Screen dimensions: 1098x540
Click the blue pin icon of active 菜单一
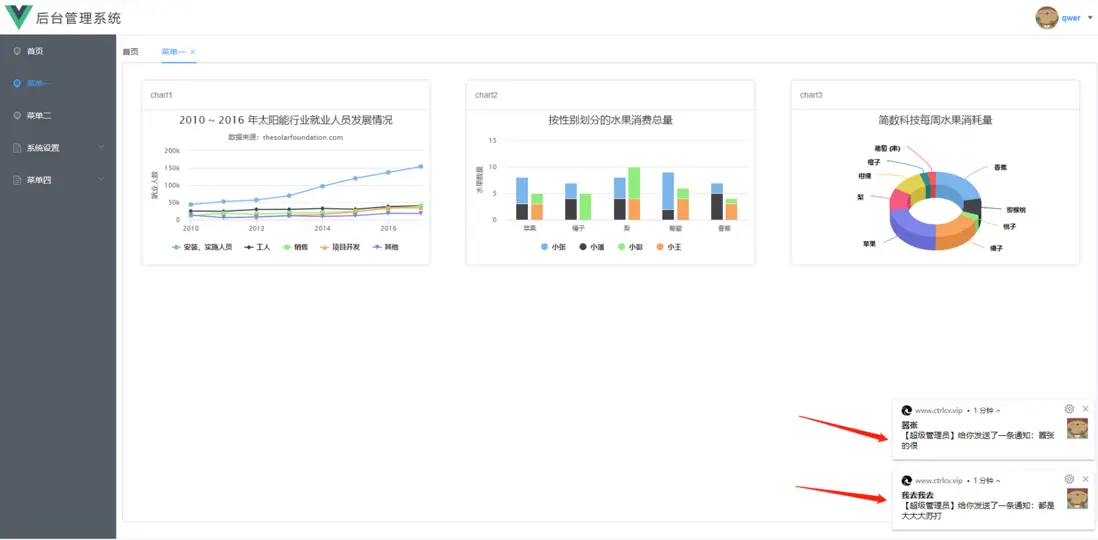(x=17, y=83)
